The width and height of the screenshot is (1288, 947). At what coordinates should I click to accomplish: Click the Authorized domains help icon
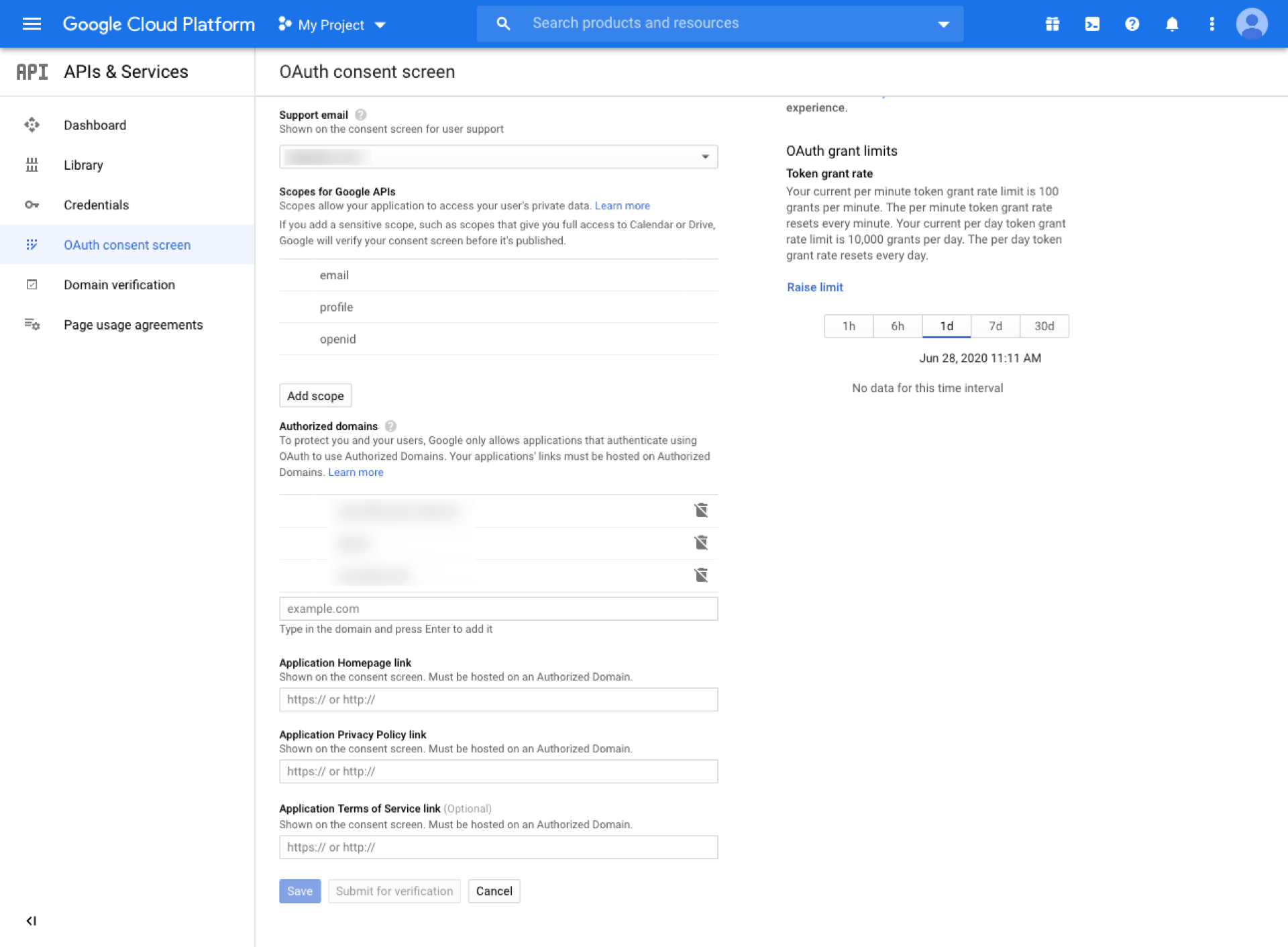click(x=390, y=426)
